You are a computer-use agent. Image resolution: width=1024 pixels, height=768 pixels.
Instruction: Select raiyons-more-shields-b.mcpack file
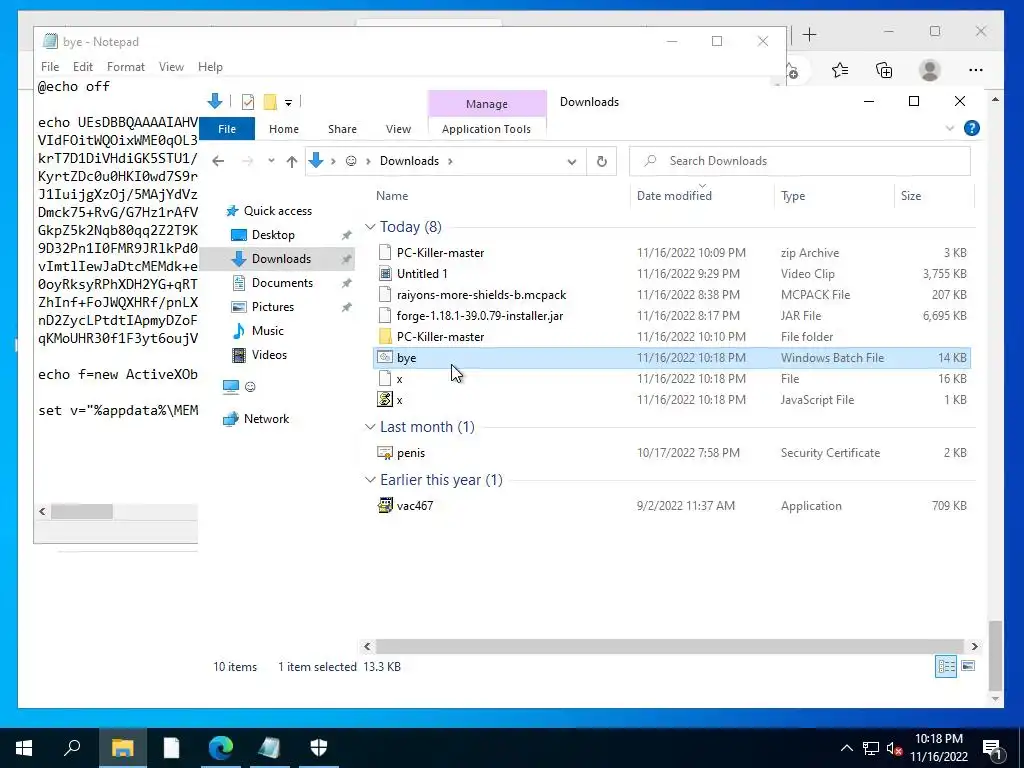pos(672,295)
